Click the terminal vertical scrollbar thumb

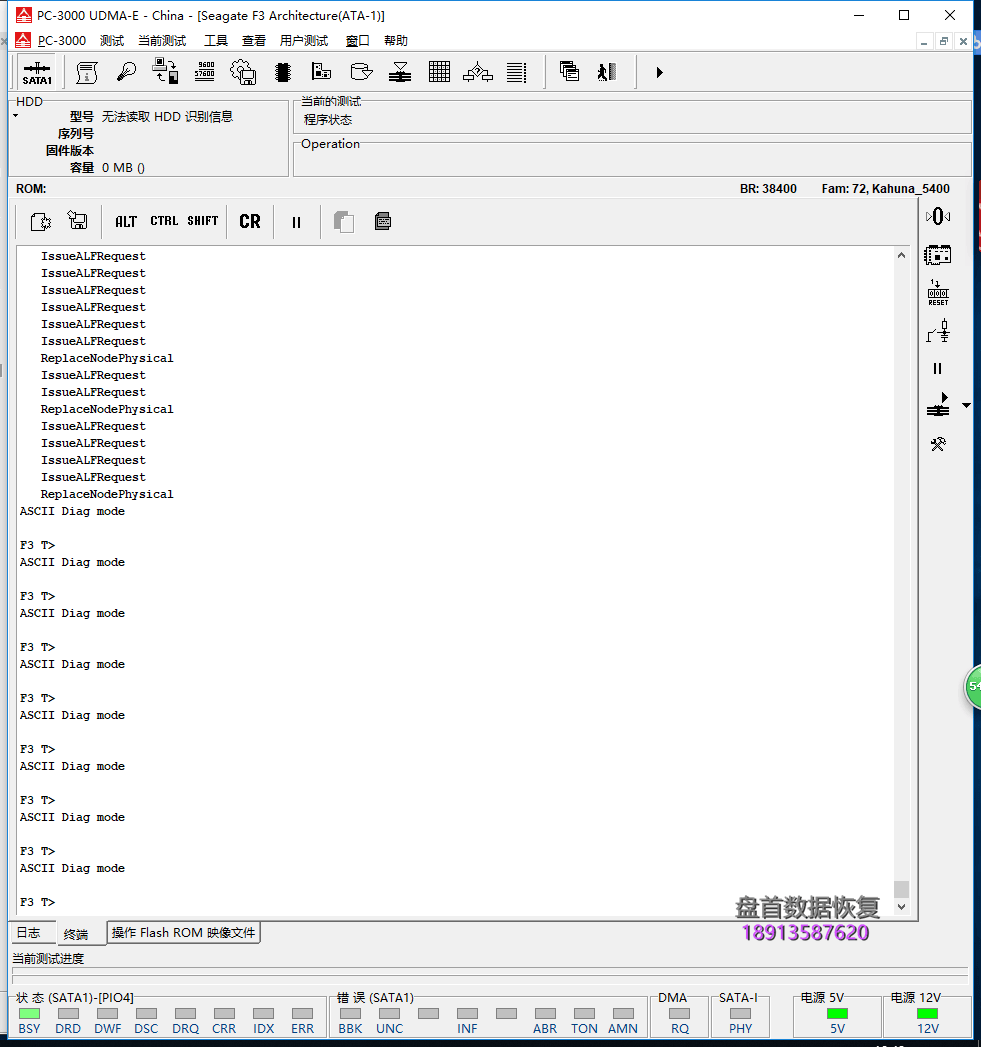(x=902, y=889)
